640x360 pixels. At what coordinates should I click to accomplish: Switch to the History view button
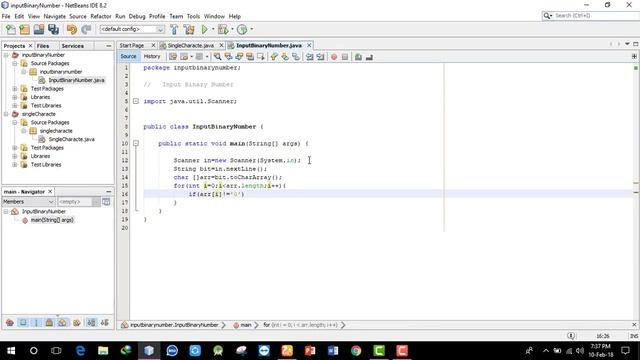point(152,57)
